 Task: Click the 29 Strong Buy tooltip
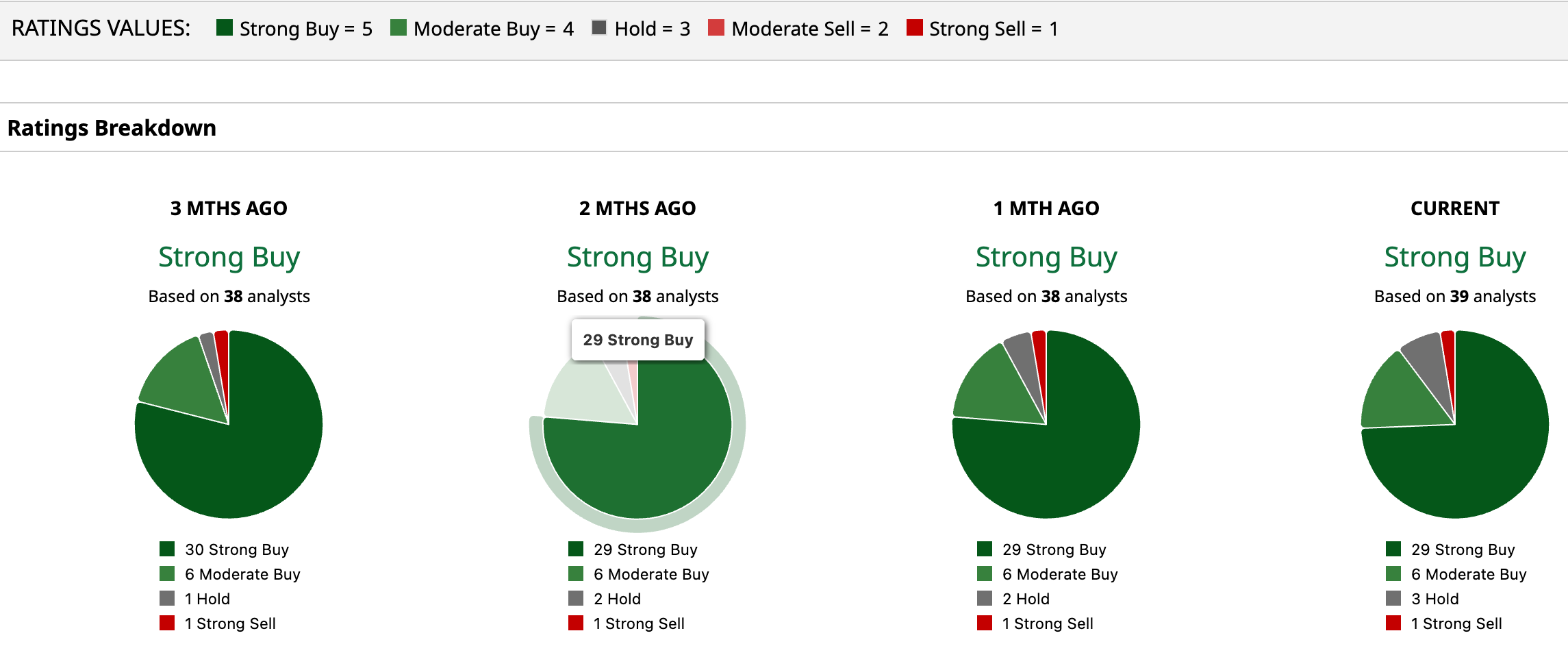[637, 340]
